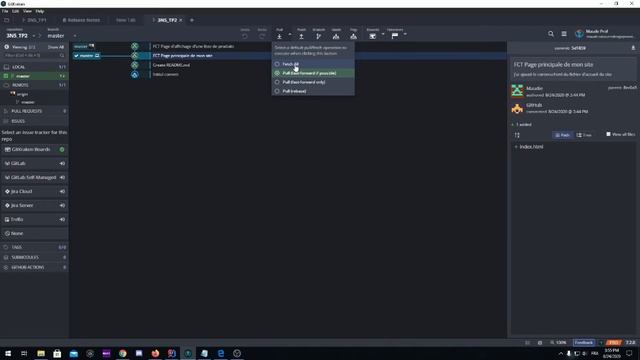Expand the SUBMODULES section

point(34,257)
